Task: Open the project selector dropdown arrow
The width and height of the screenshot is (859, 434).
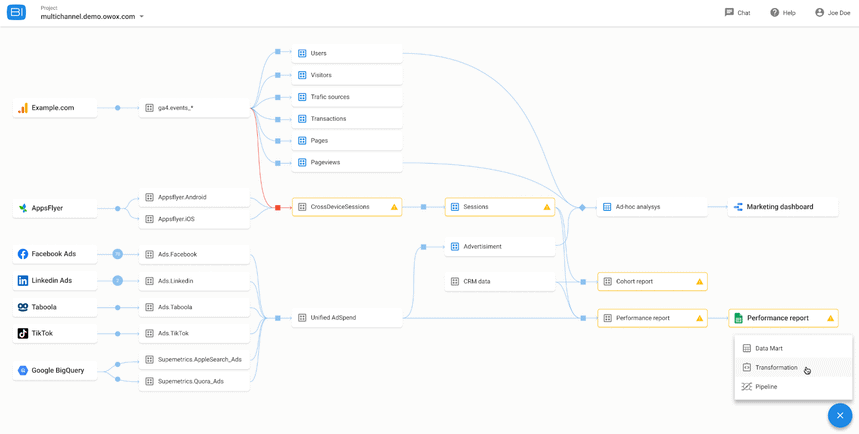Action: tap(141, 16)
